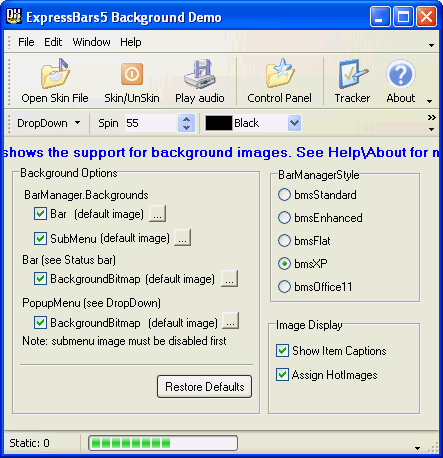Launch the Tracker checklist icon

[353, 74]
